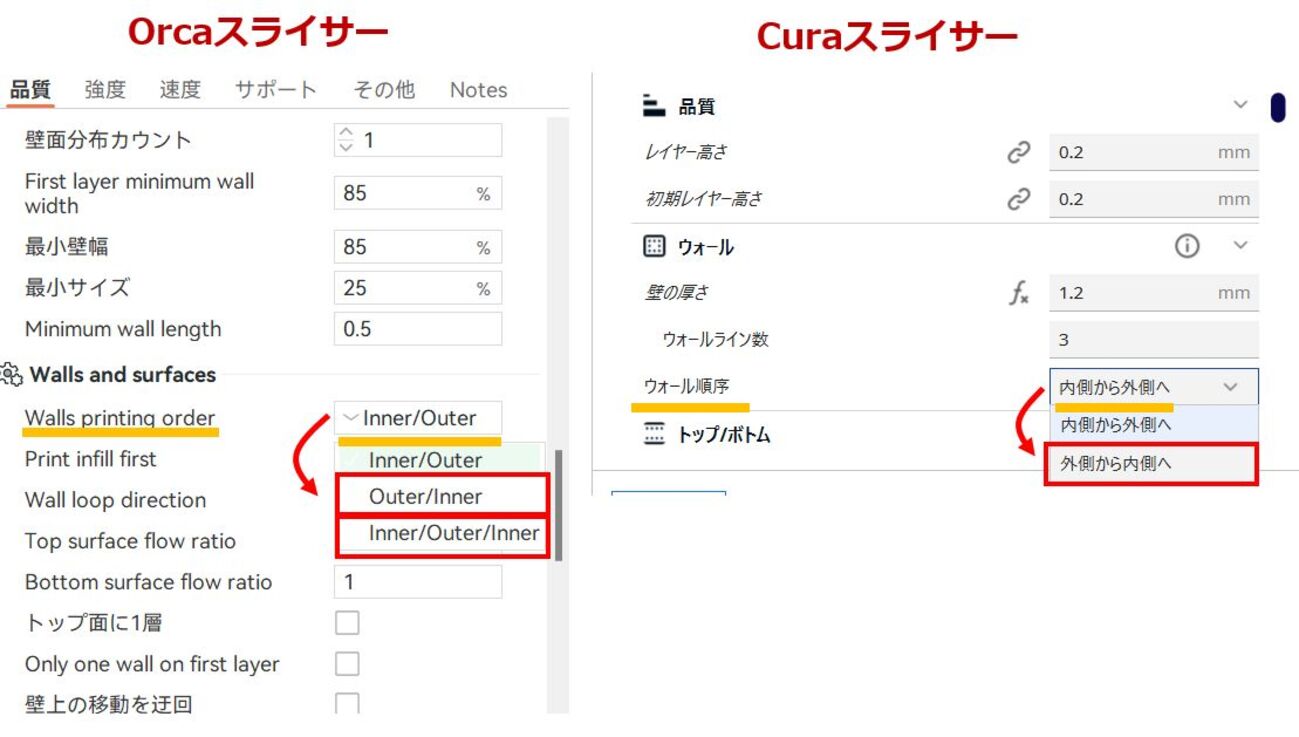Viewport: 1299px width, 737px height.
Task: Click the Print infill first label
Action: [x=91, y=459]
